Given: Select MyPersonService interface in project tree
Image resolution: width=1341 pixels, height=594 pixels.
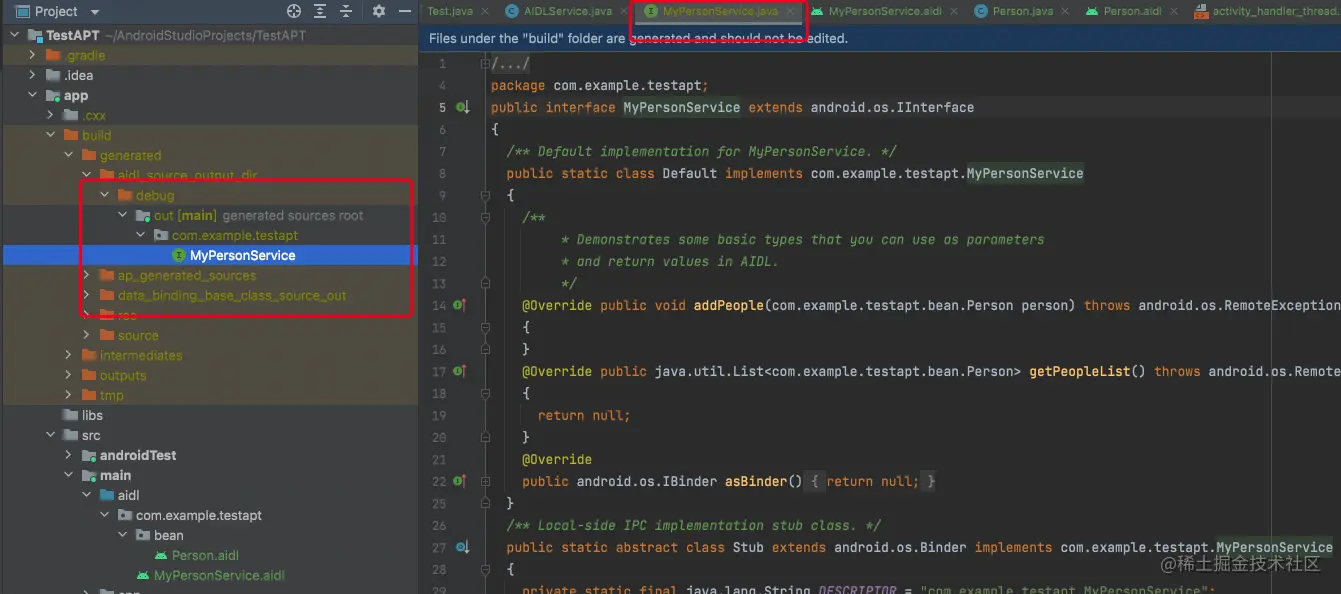Looking at the screenshot, I should [209, 255].
